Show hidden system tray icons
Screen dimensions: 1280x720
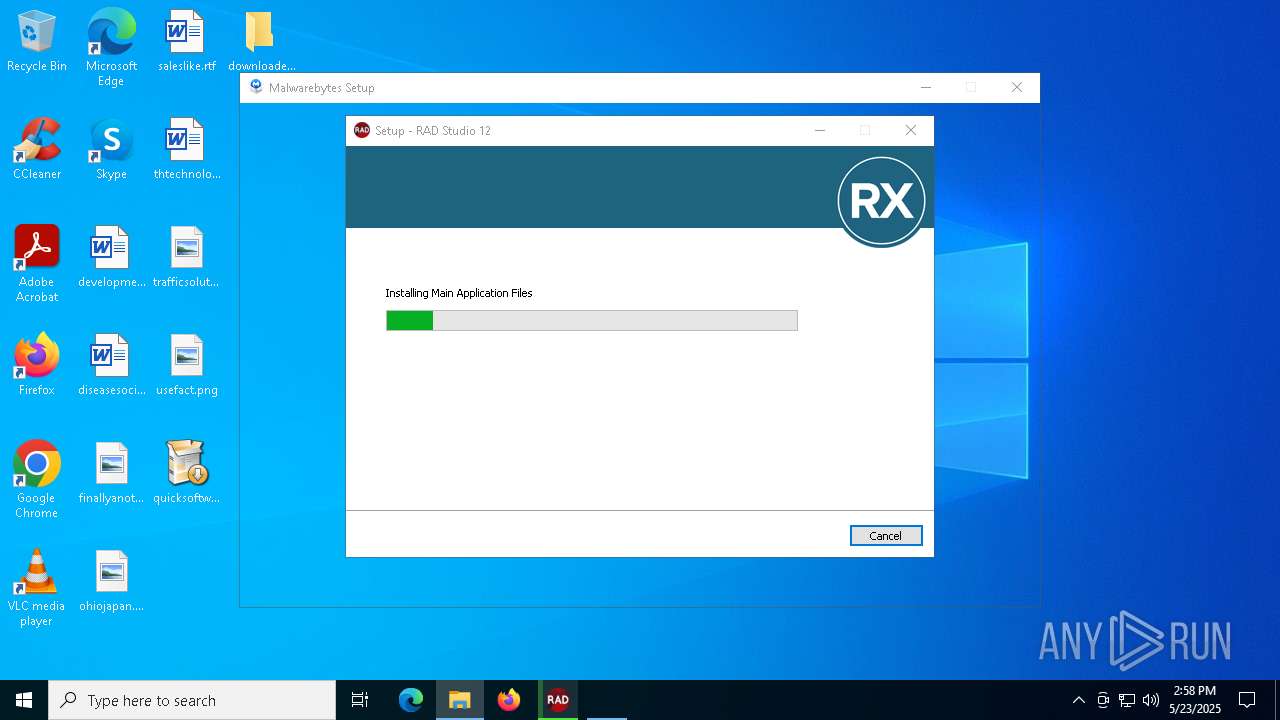pyautogui.click(x=1078, y=700)
